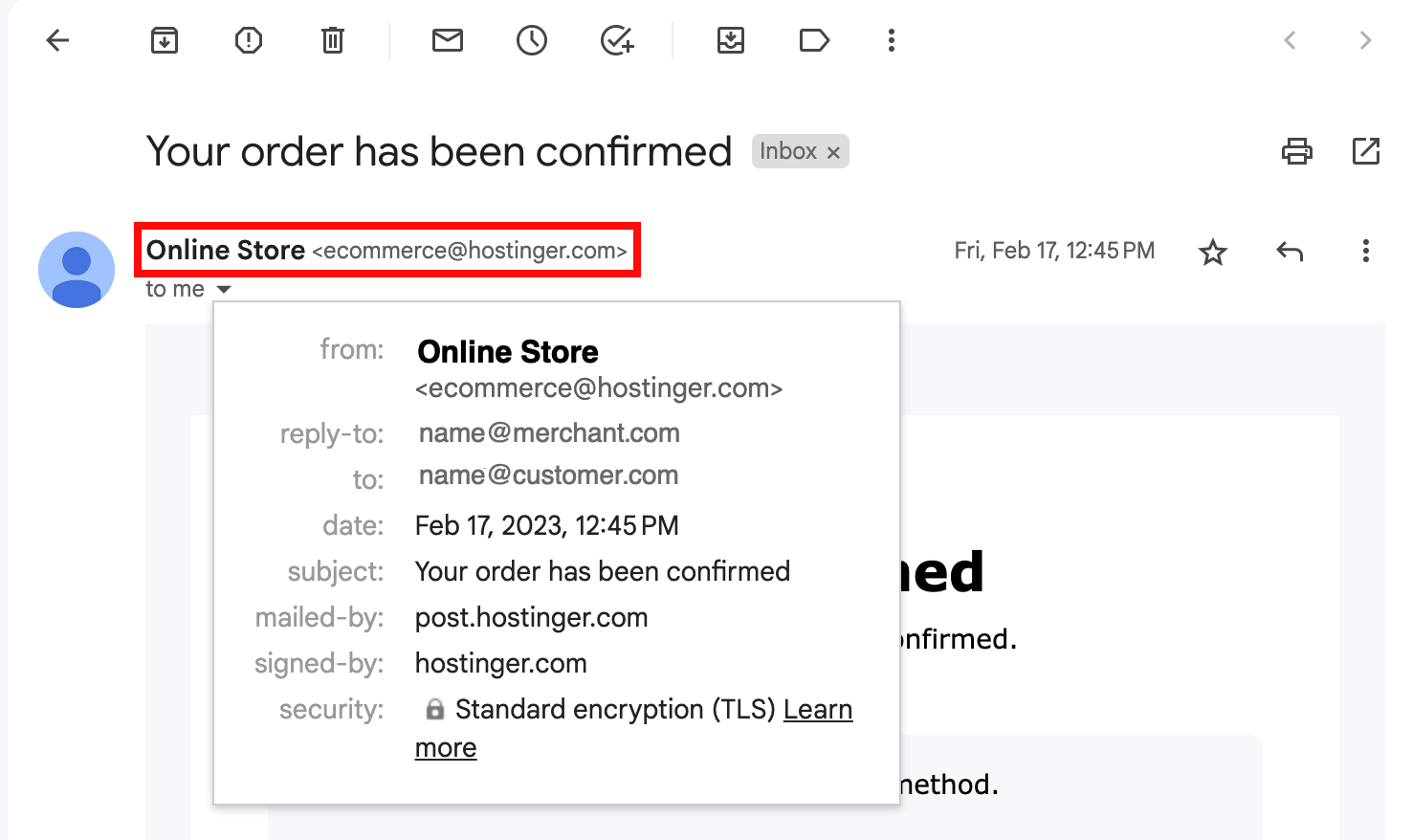Add this email to Tasks

click(617, 40)
